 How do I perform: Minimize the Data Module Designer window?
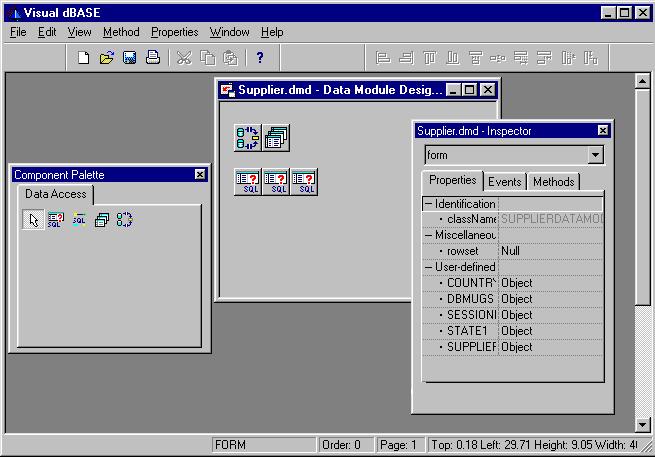(454, 90)
